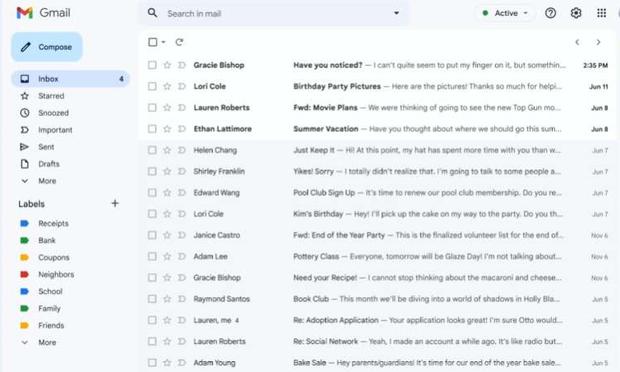Select the Summer Vacation email checkbox
Image resolution: width=620 pixels, height=372 pixels.
pos(152,129)
